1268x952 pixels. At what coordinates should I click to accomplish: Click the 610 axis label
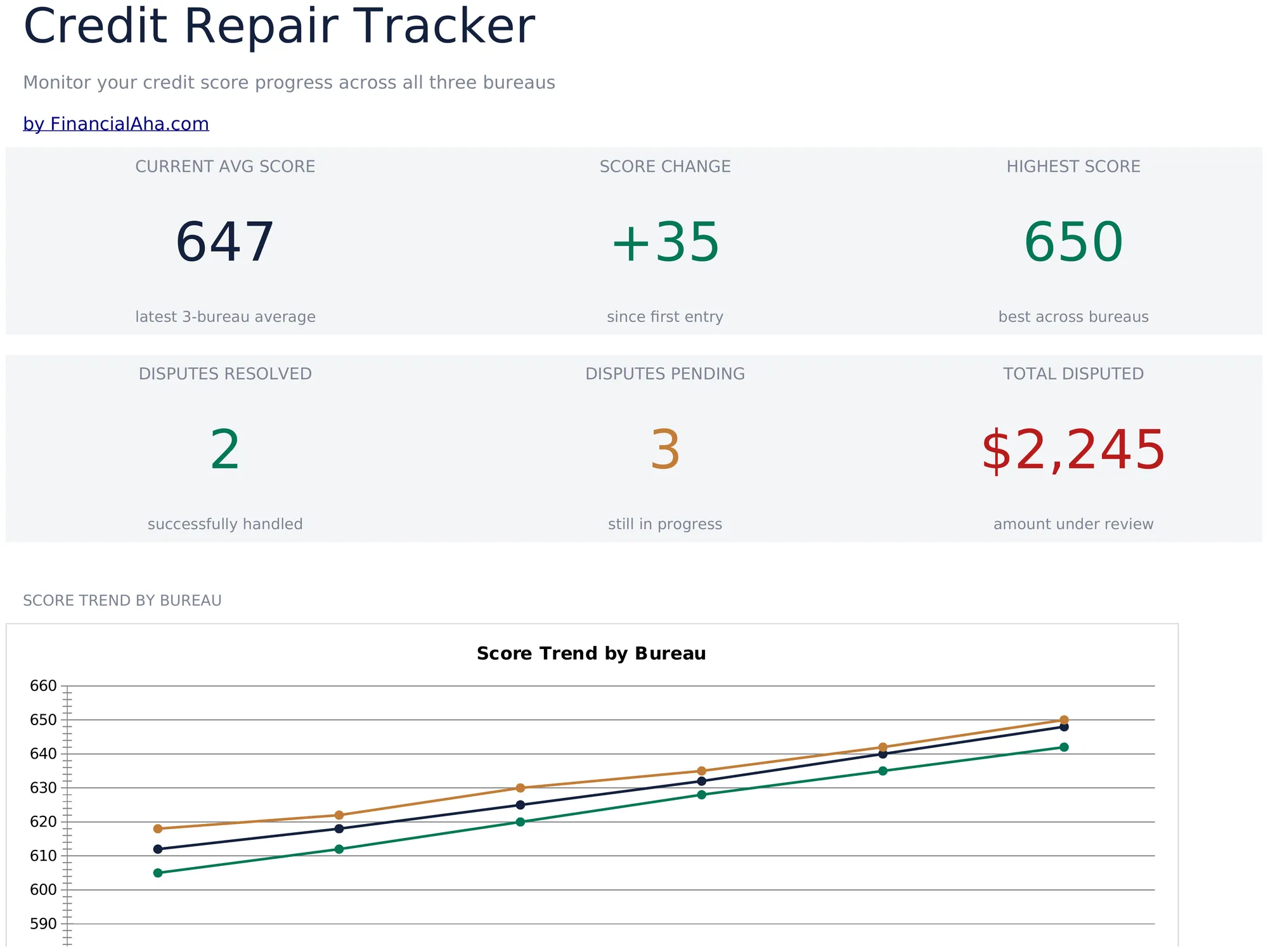point(43,856)
